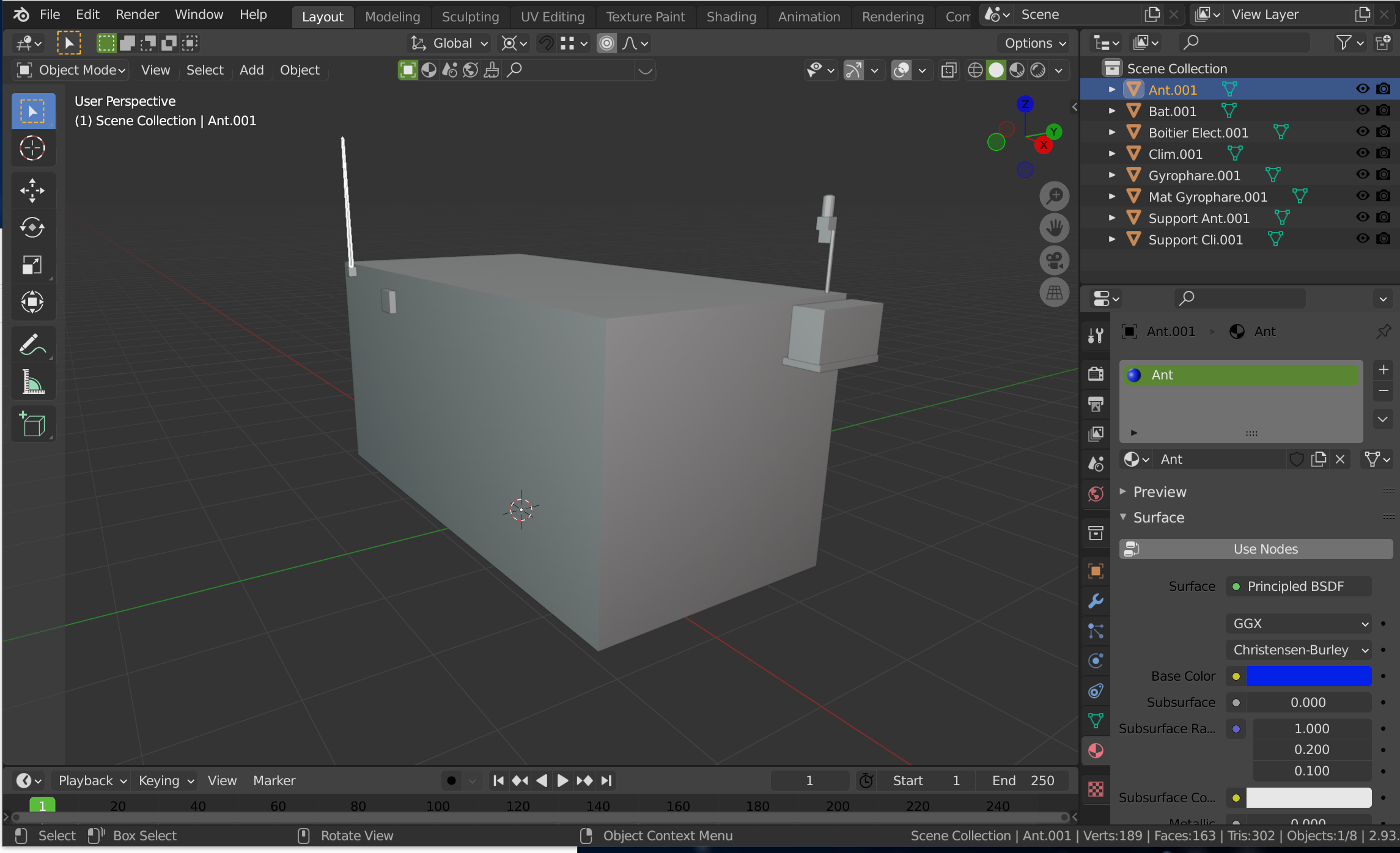Viewport: 1400px width, 853px height.
Task: Switch to rendered viewport shading
Action: [1037, 70]
